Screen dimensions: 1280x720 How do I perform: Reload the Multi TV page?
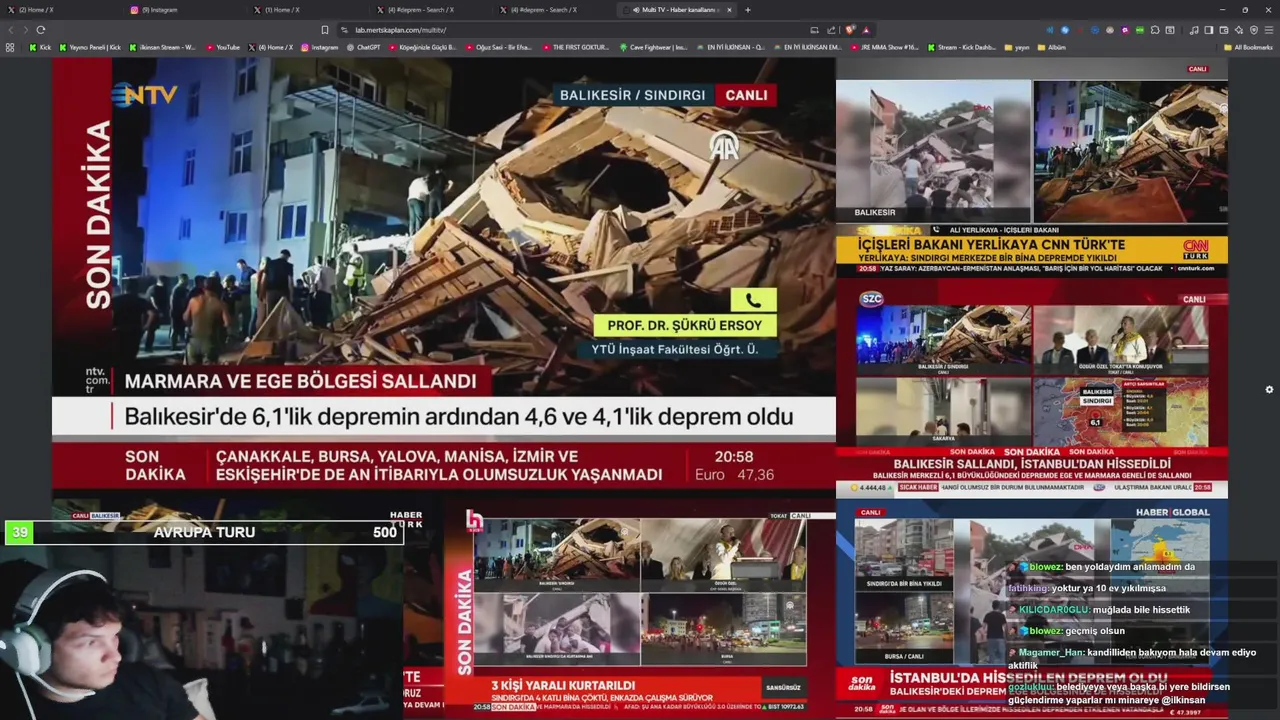pos(41,30)
